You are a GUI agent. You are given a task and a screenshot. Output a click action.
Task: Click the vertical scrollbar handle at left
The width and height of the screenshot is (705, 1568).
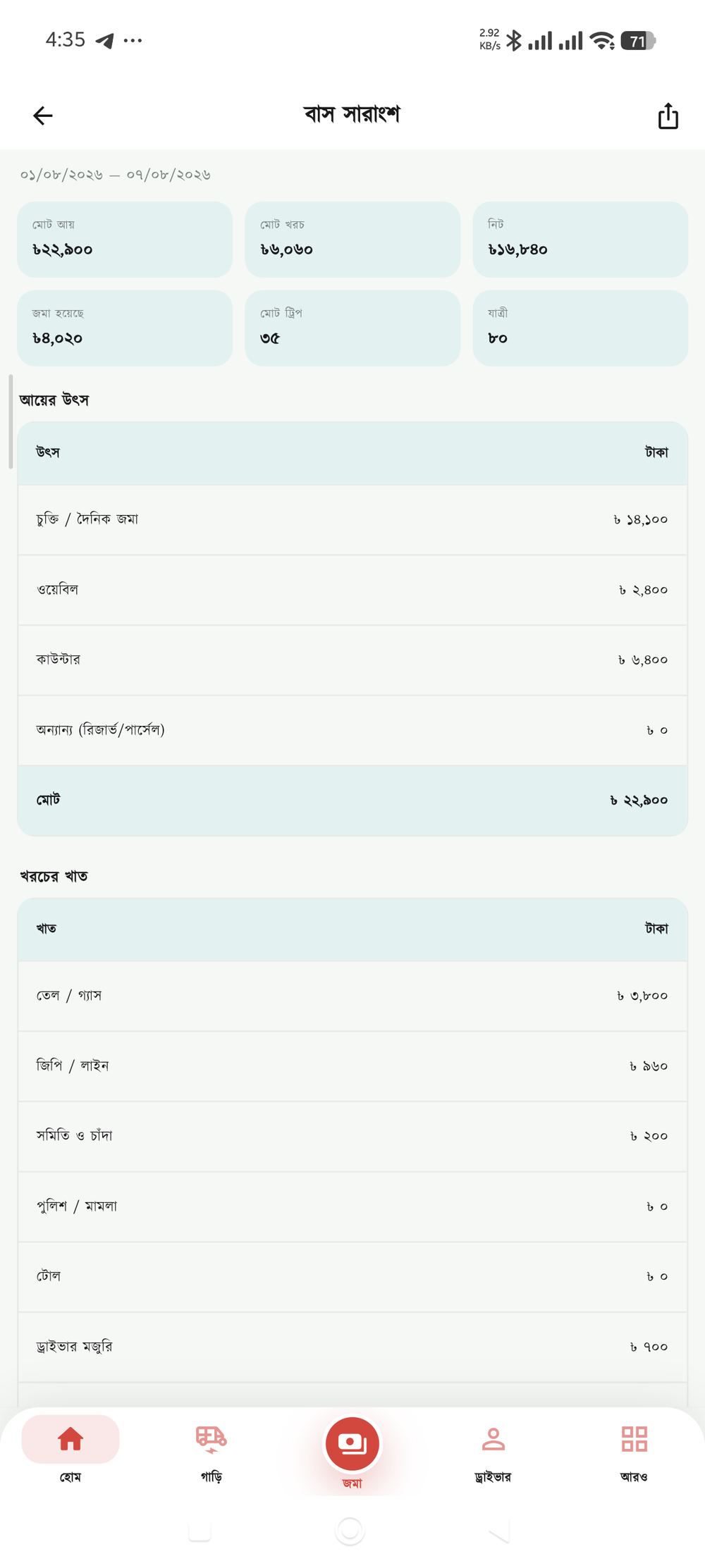[11, 421]
